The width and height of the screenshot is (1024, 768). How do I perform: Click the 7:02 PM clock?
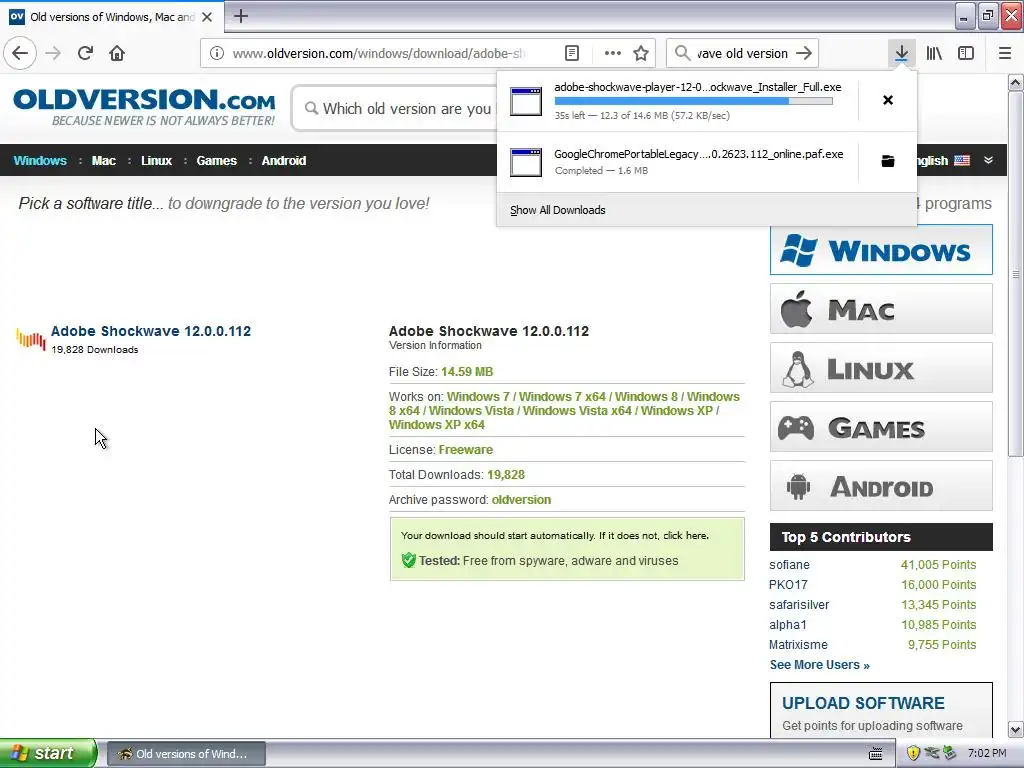987,753
